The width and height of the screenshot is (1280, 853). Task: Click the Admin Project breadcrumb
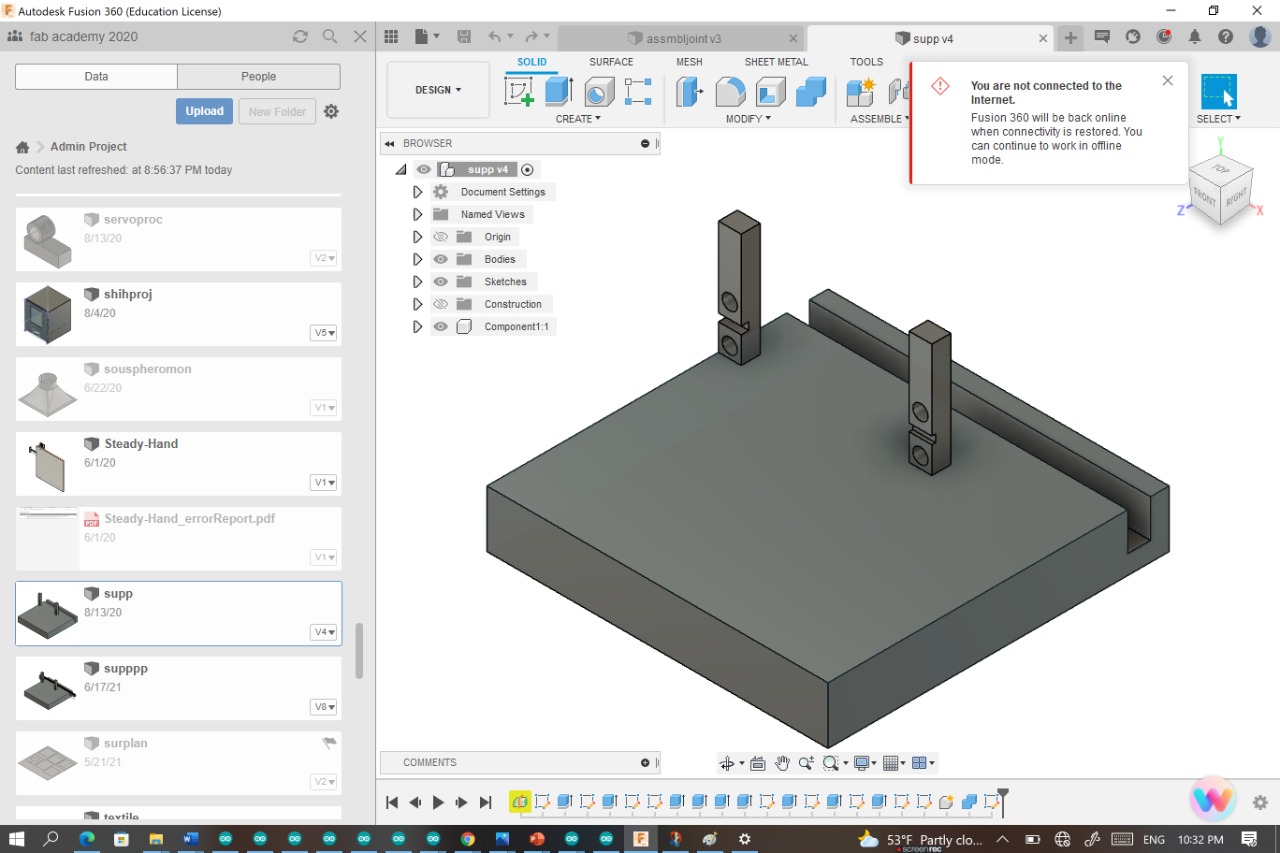coord(89,147)
